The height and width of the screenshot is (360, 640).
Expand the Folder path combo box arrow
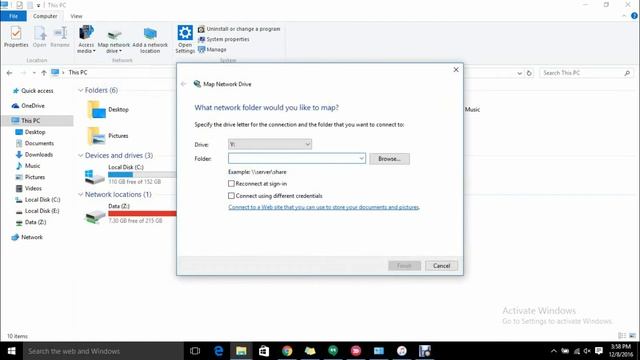tap(361, 158)
